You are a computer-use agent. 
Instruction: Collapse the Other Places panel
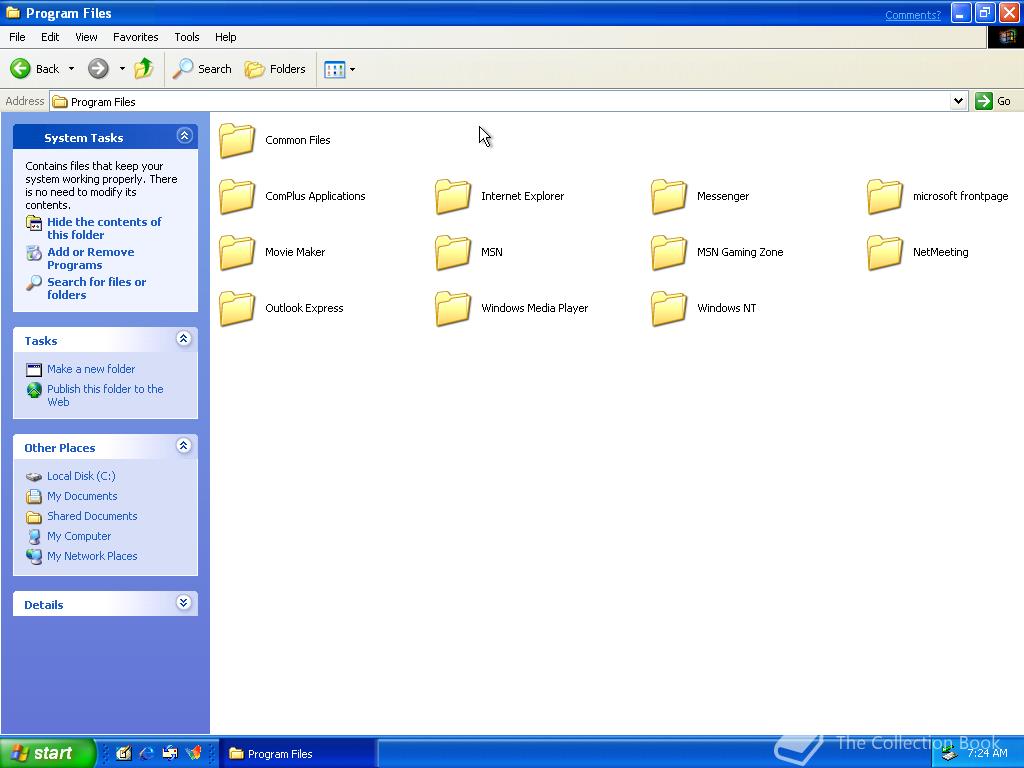pos(184,445)
